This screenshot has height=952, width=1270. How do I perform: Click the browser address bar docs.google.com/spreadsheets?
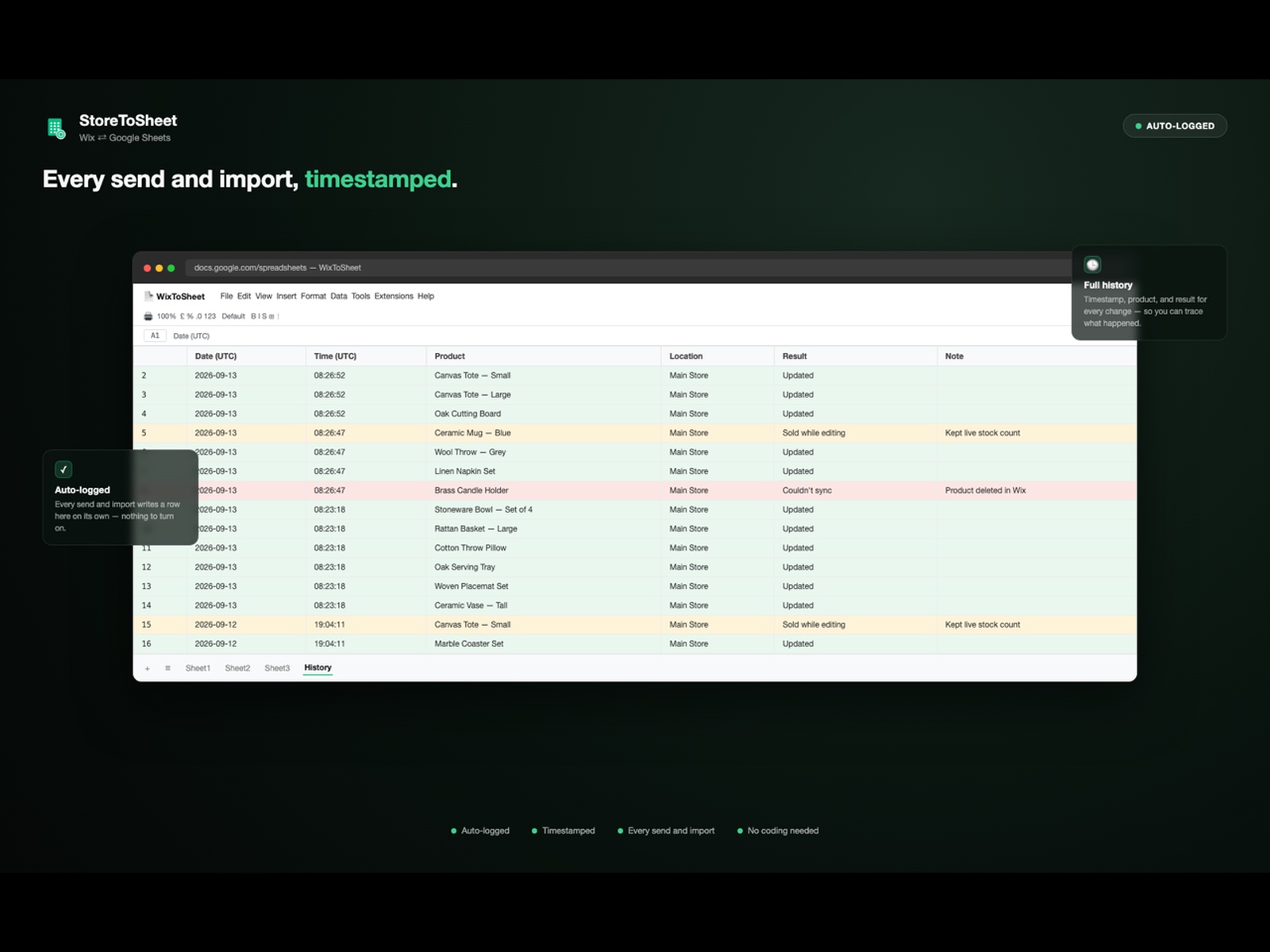[x=627, y=267]
